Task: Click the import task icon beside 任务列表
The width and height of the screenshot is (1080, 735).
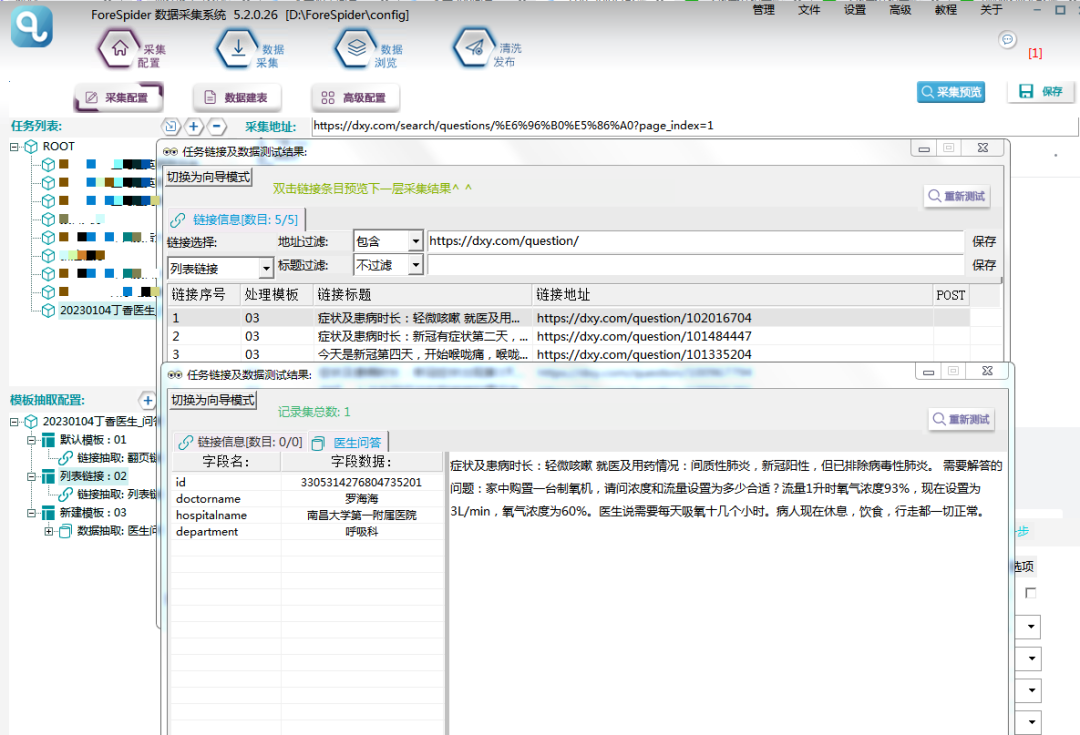Action: (171, 126)
